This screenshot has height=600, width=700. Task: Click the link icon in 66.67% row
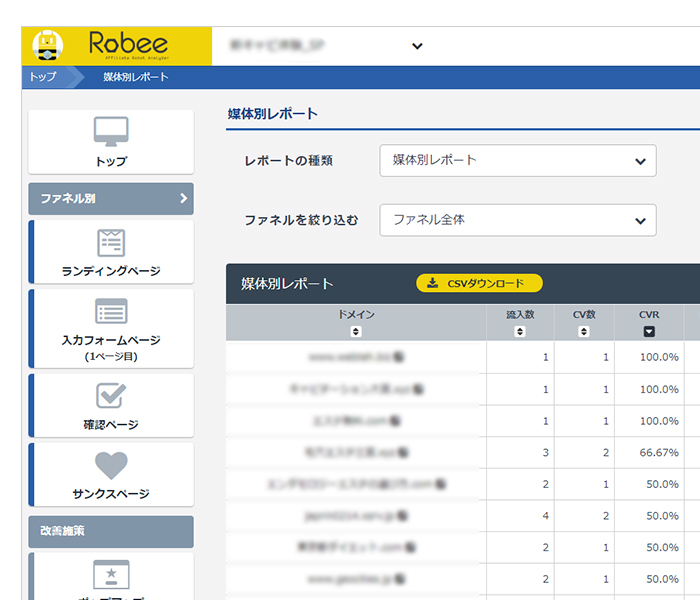[x=403, y=453]
